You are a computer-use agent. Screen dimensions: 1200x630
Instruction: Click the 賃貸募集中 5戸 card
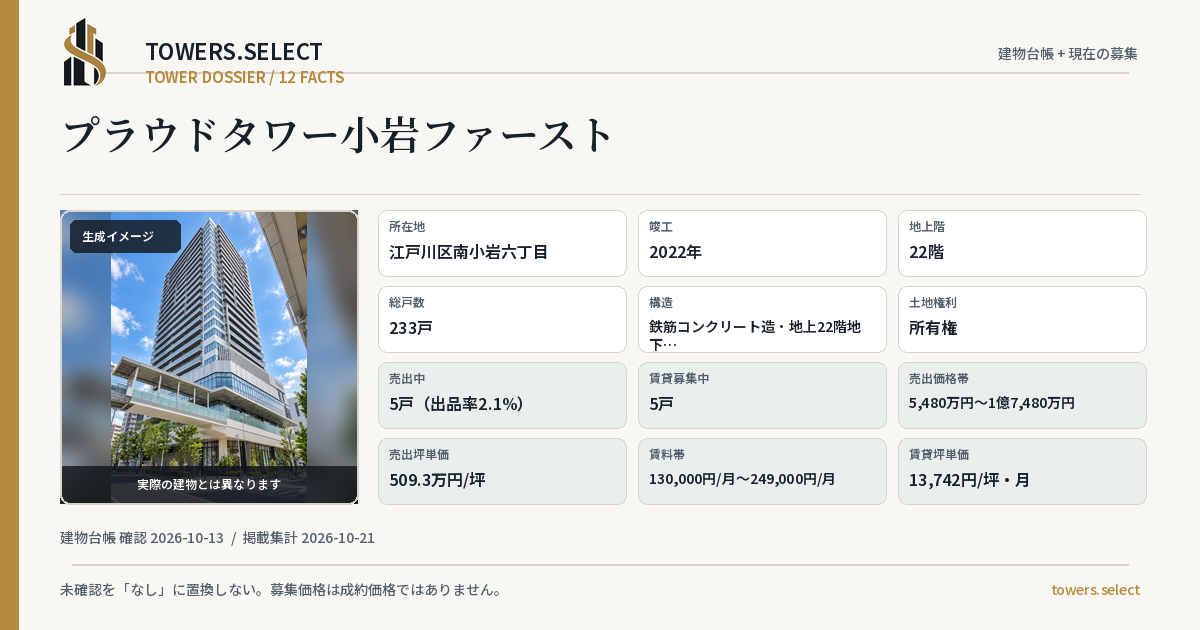762,395
